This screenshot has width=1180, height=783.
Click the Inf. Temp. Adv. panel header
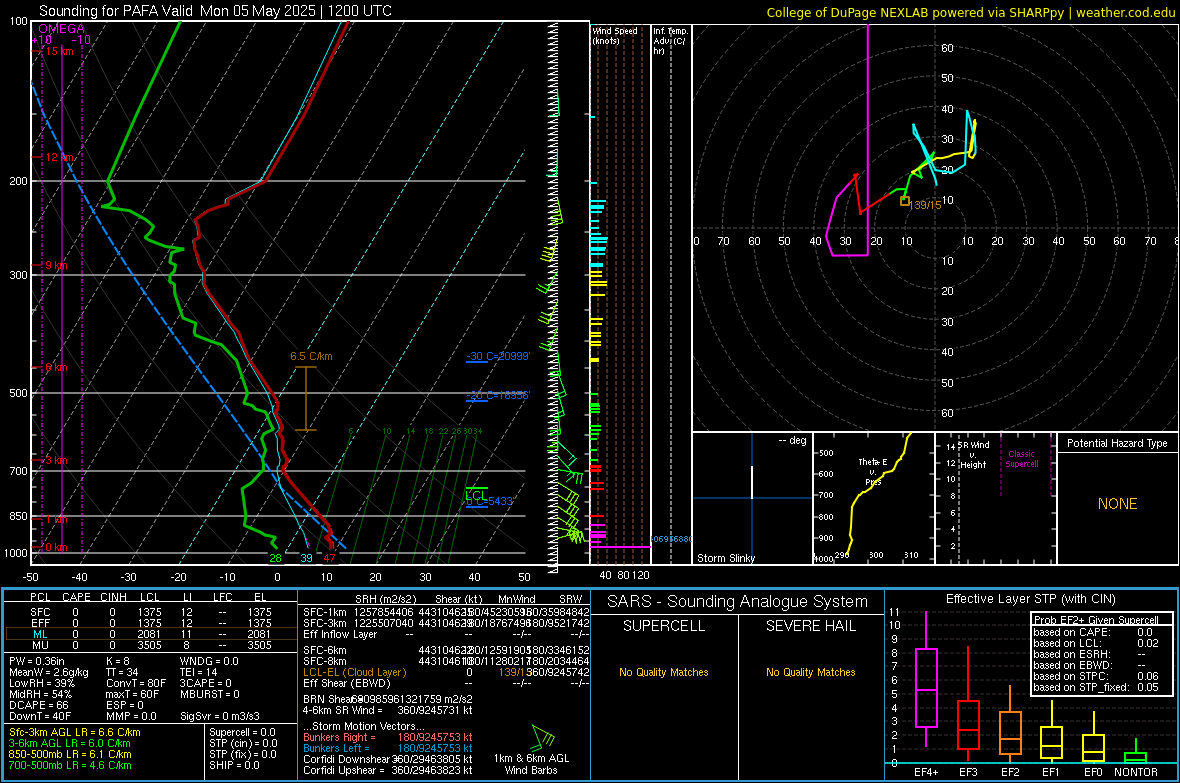point(670,41)
